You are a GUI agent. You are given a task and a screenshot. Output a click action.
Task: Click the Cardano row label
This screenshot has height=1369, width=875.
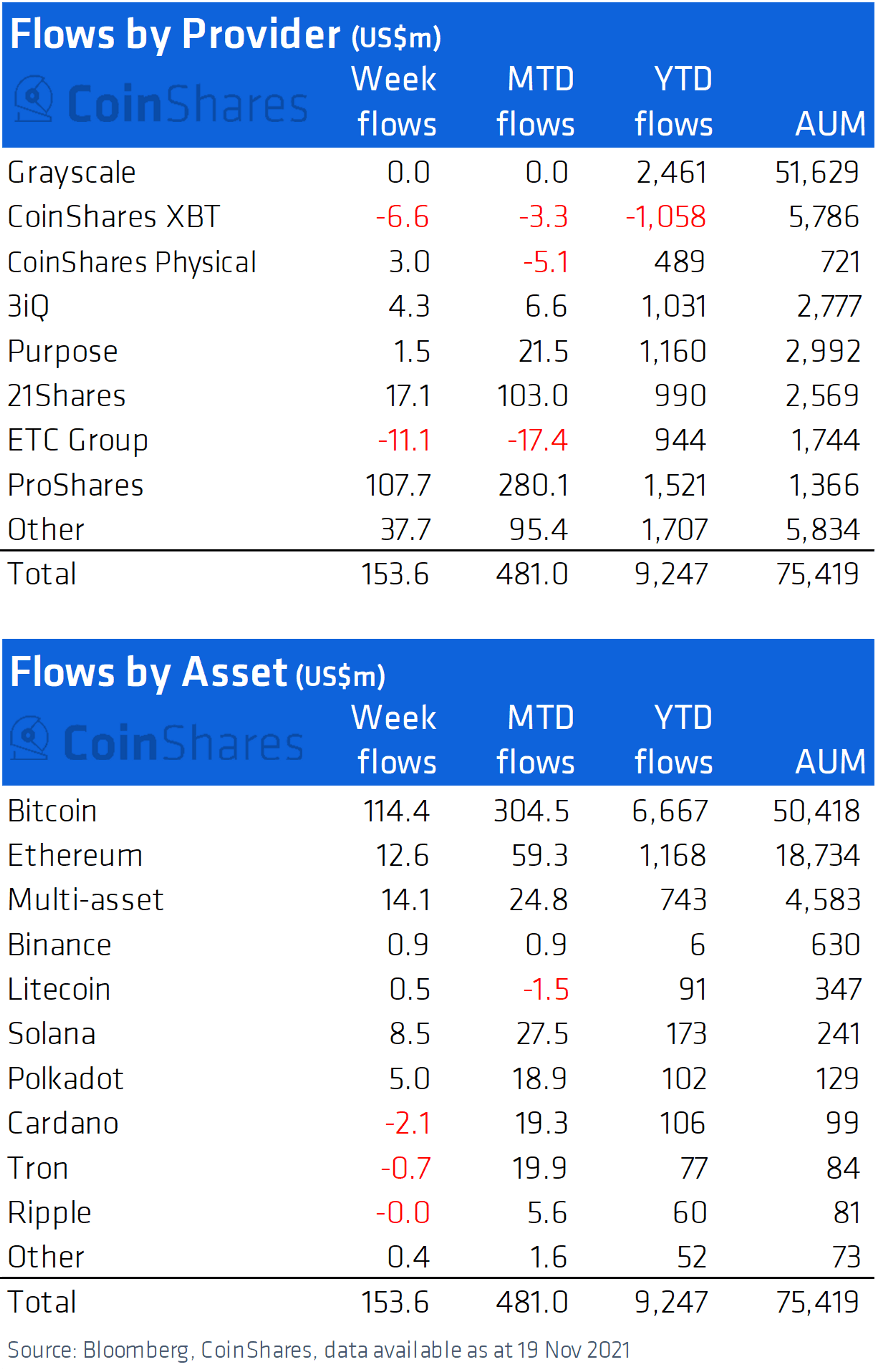[x=63, y=1123]
